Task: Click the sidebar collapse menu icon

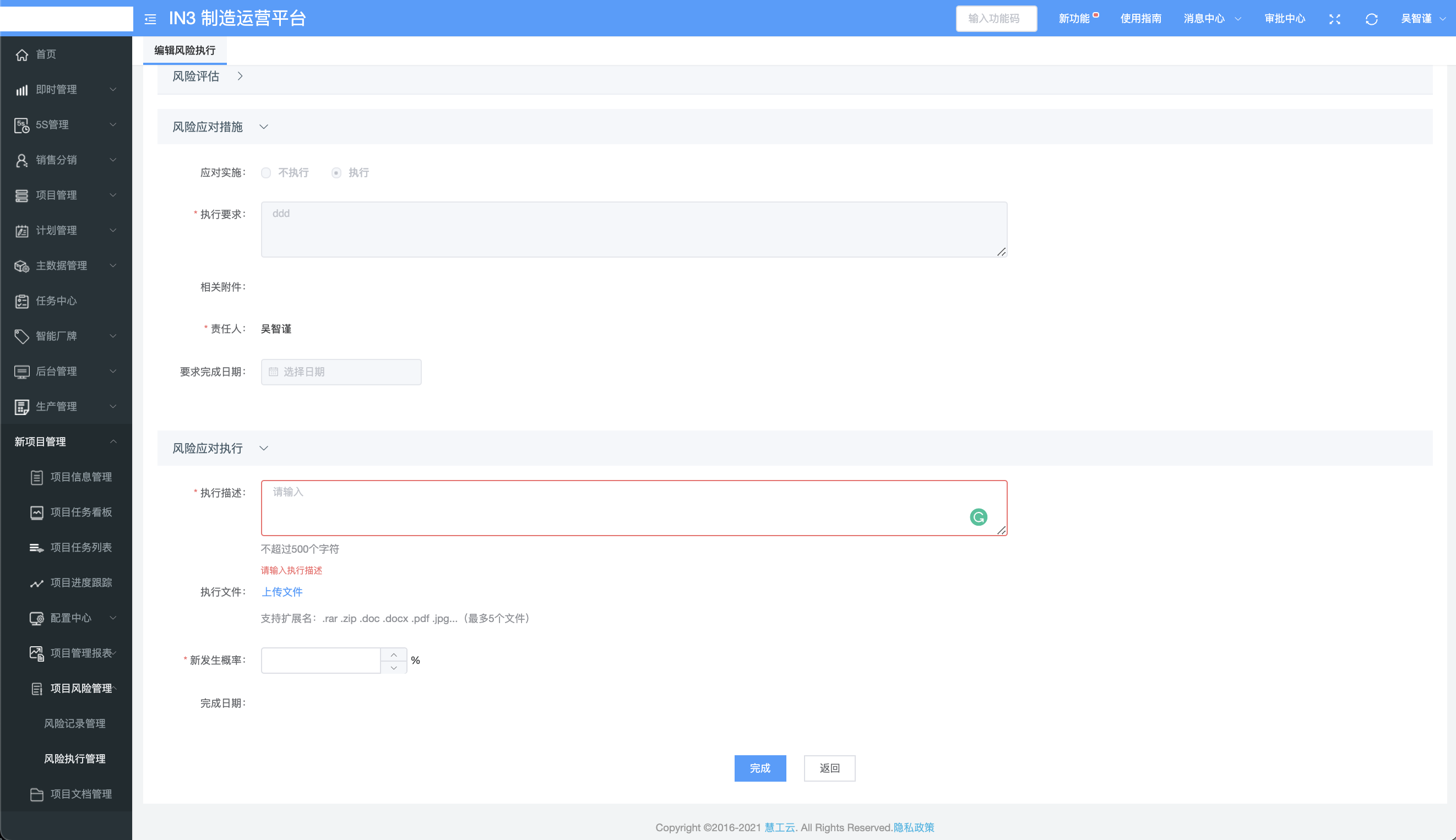Action: point(150,19)
